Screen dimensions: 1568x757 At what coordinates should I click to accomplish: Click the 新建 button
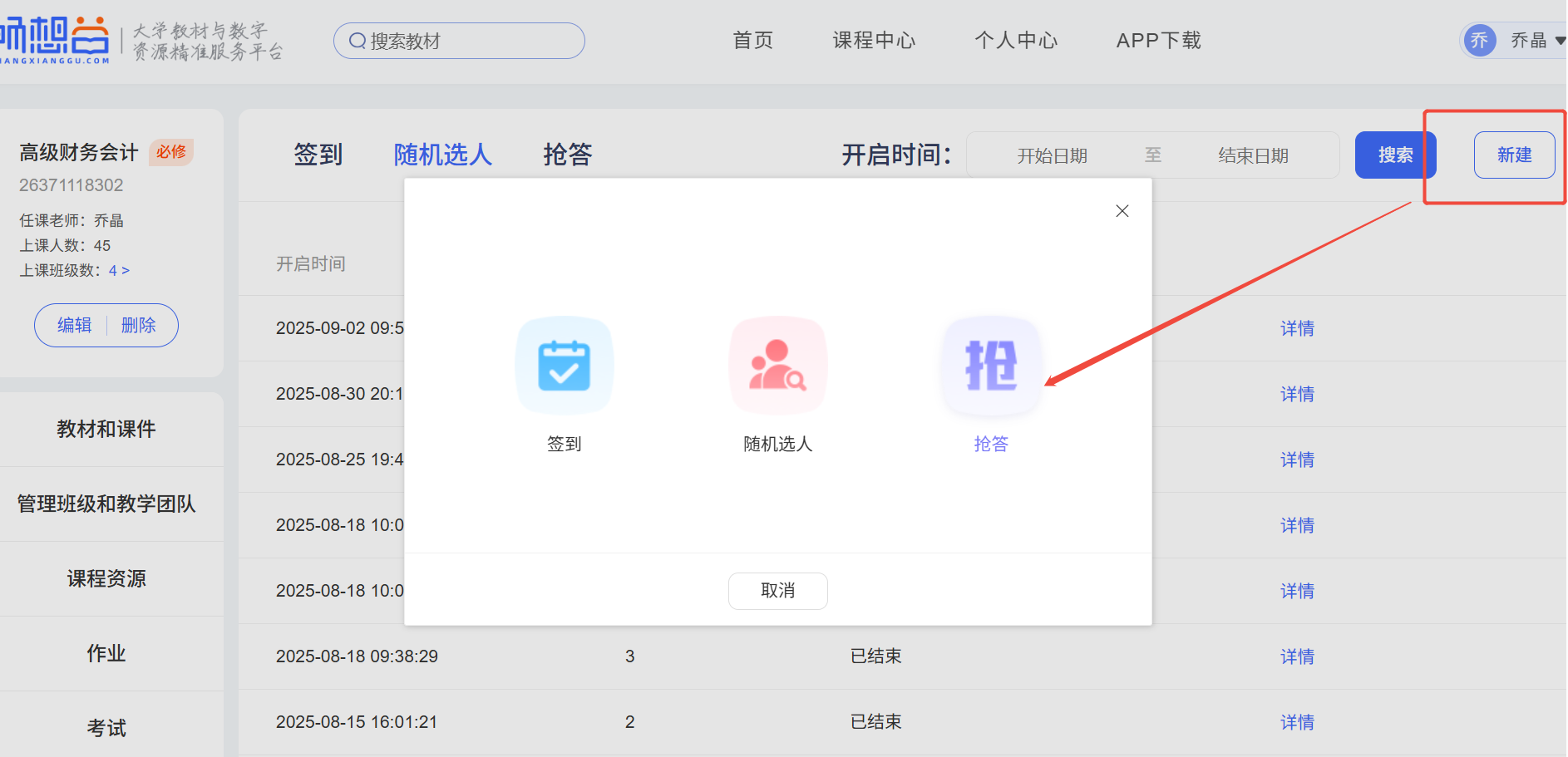click(1514, 155)
